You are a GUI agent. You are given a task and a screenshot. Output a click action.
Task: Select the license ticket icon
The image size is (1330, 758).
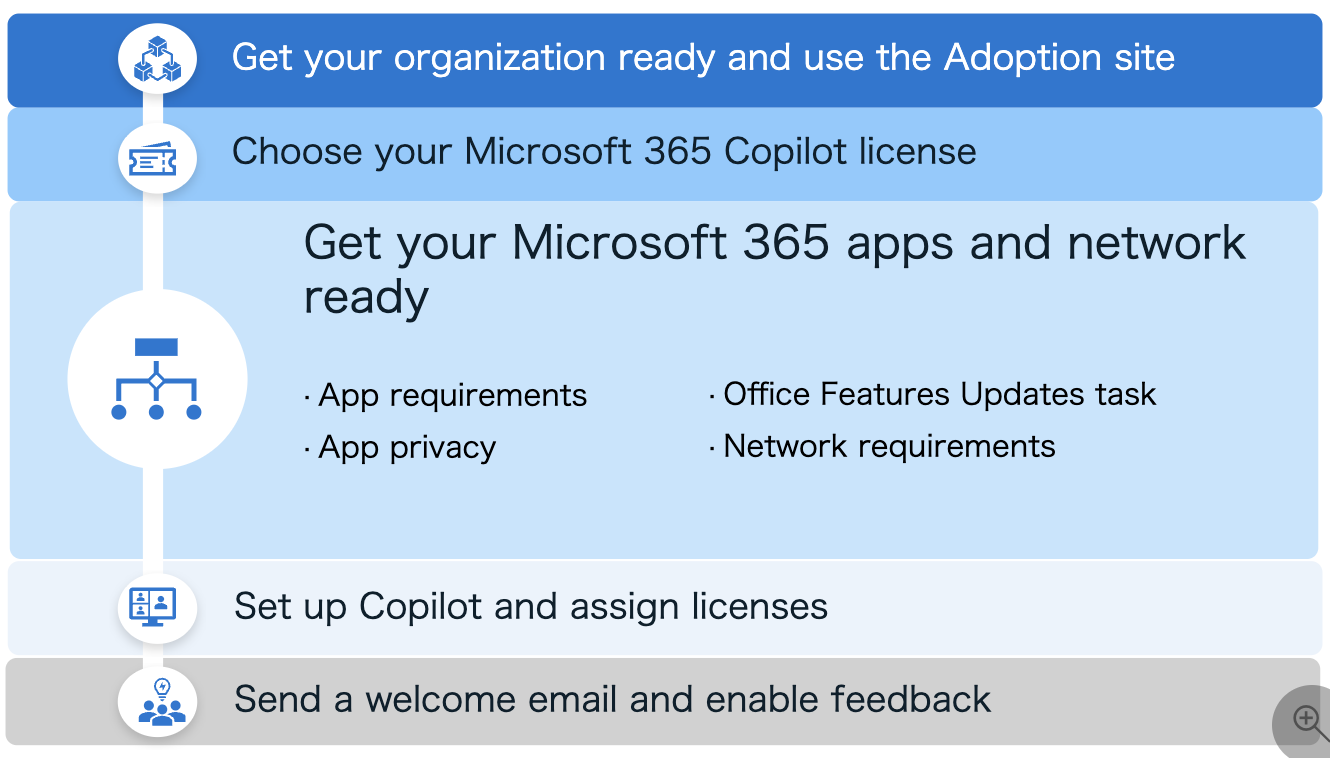(153, 158)
